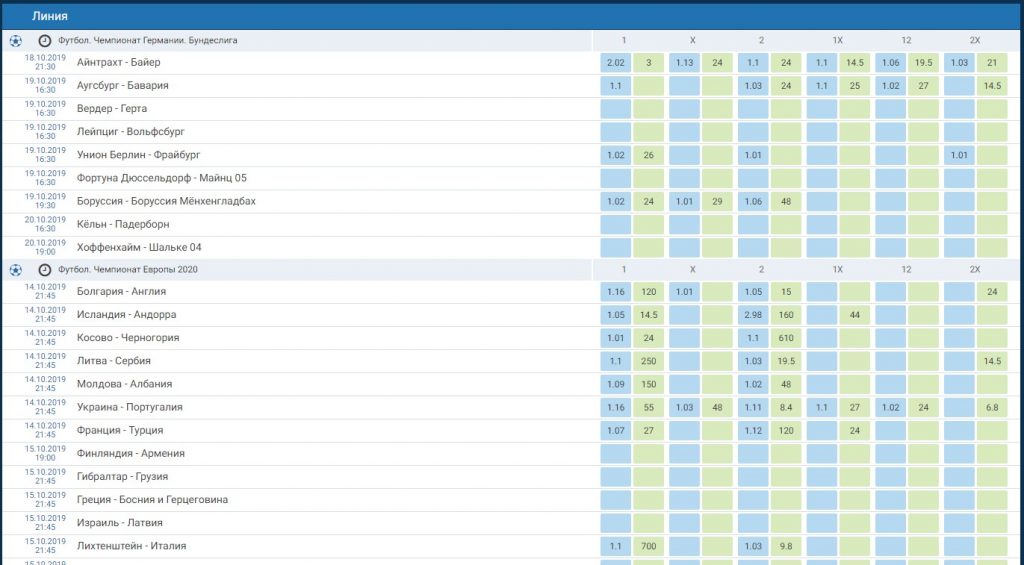This screenshot has height=565, width=1024.
Task: Select the 15 odds for Болгария - Англия
Action: [786, 292]
